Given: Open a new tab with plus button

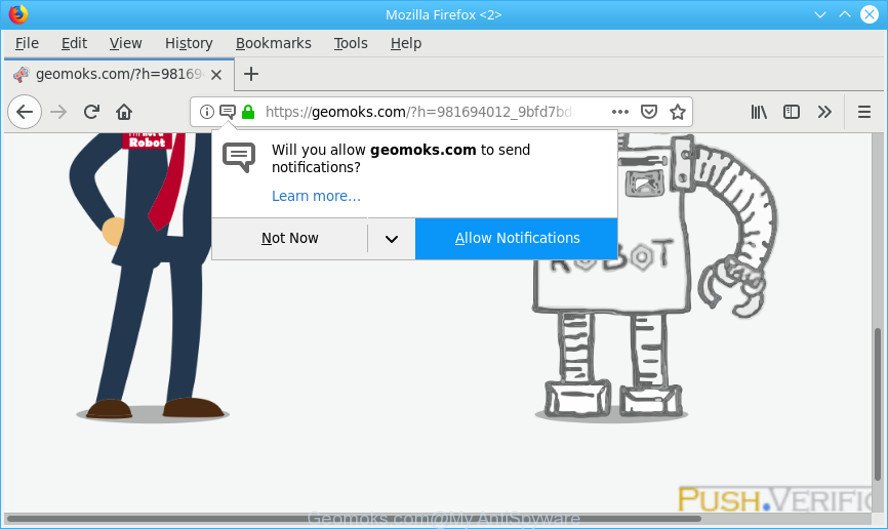Looking at the screenshot, I should (251, 74).
